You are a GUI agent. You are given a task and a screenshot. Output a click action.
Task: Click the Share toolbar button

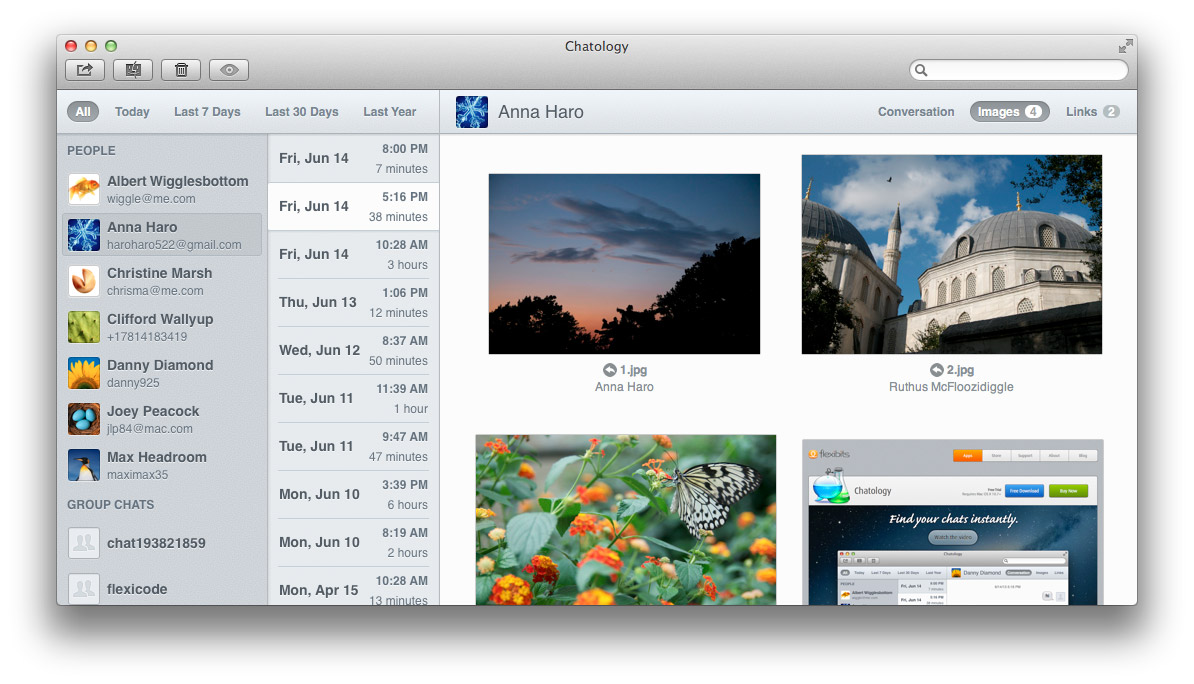coord(85,70)
